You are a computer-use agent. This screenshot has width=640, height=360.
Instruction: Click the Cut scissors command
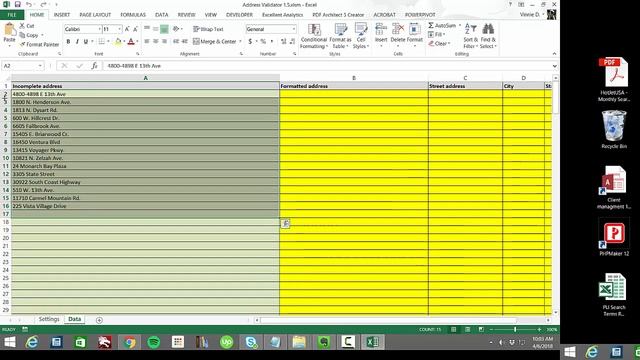[27, 26]
